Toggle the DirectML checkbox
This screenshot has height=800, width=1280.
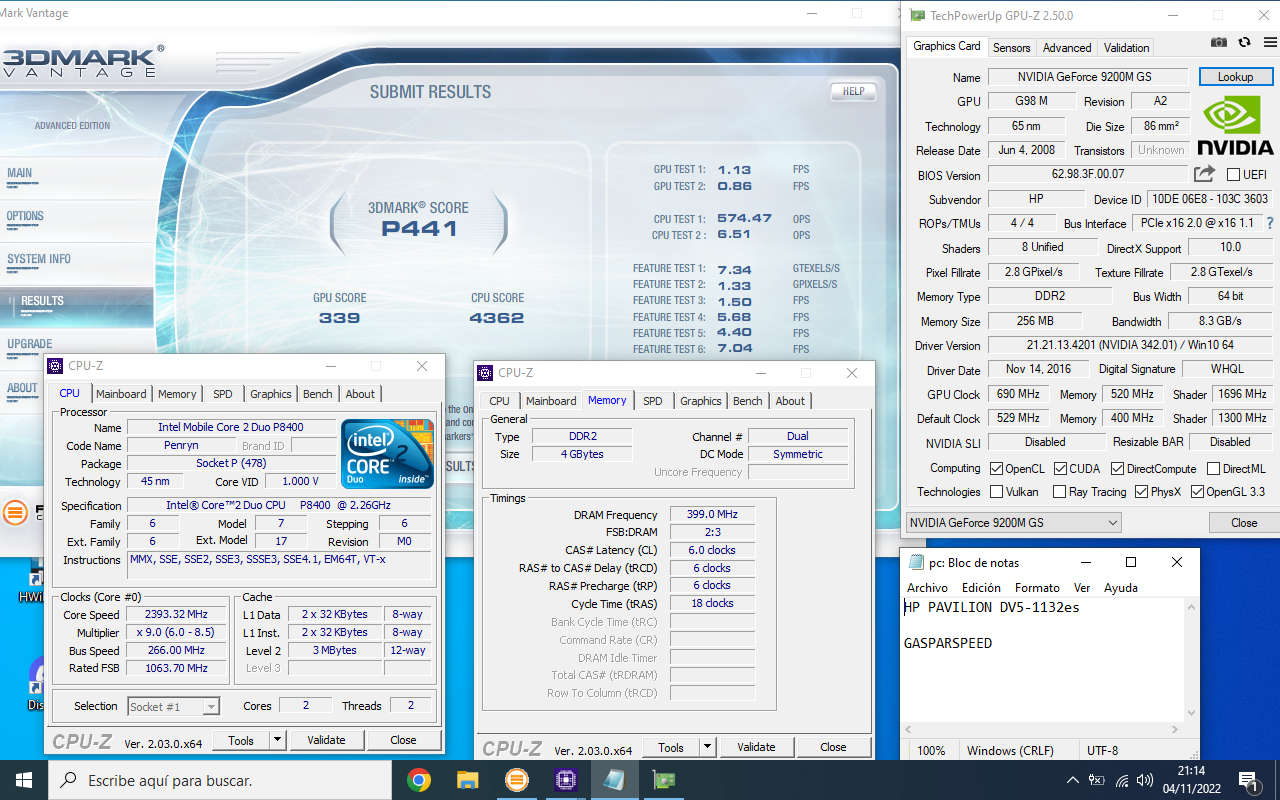click(1213, 468)
